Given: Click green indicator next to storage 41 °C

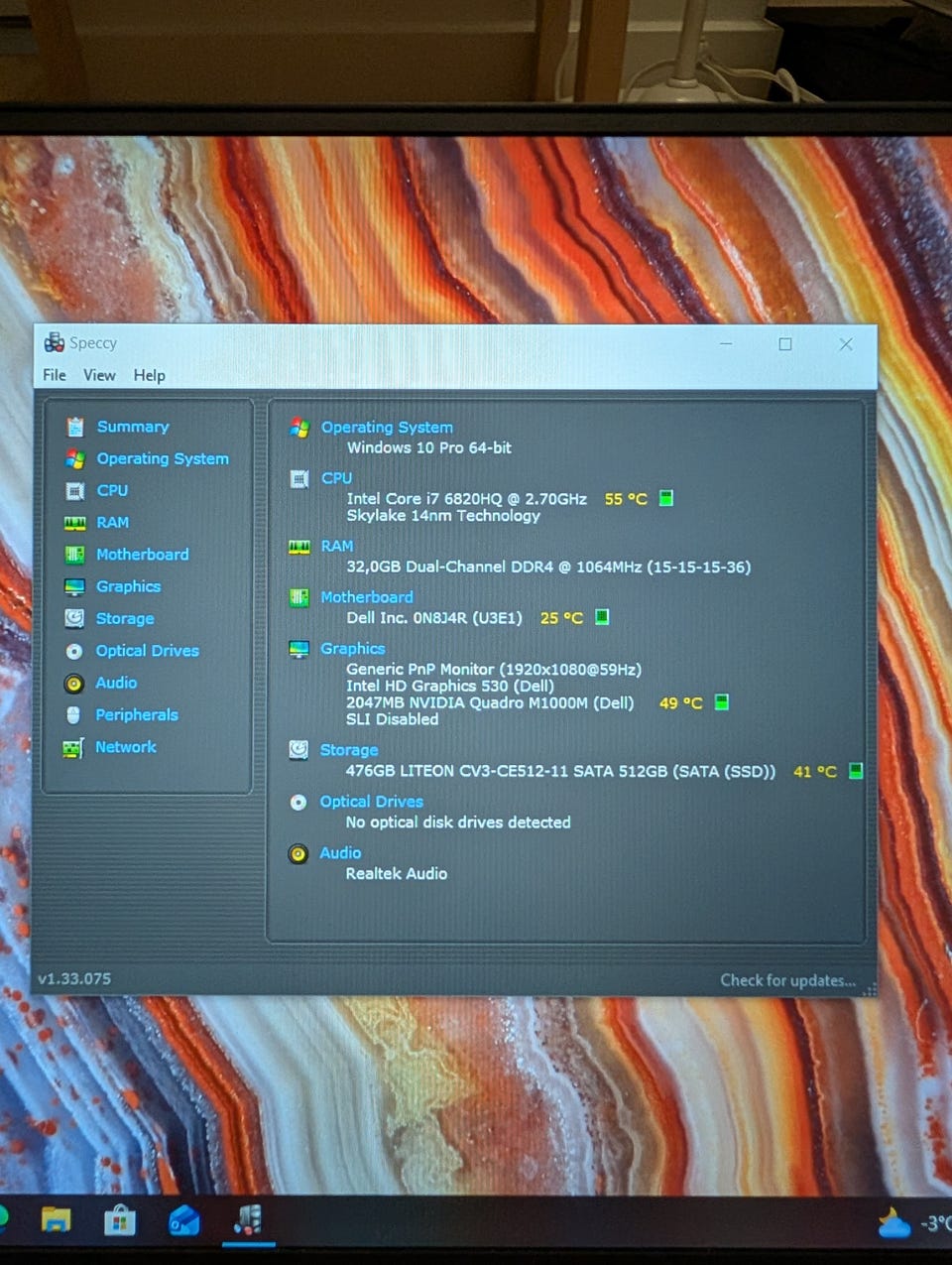Looking at the screenshot, I should [856, 771].
